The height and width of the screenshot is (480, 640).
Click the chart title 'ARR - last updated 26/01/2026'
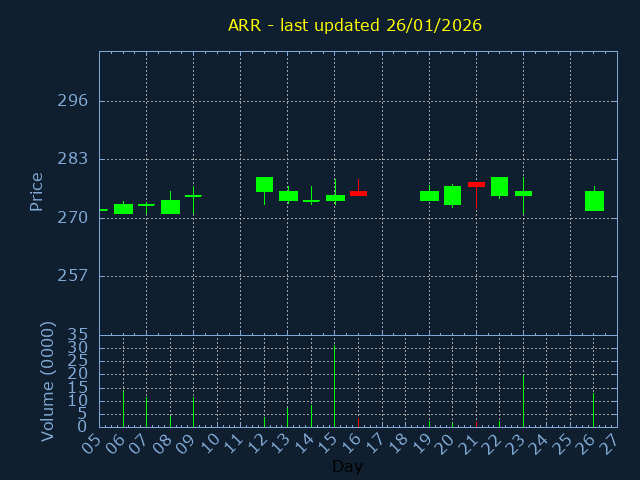(355, 26)
